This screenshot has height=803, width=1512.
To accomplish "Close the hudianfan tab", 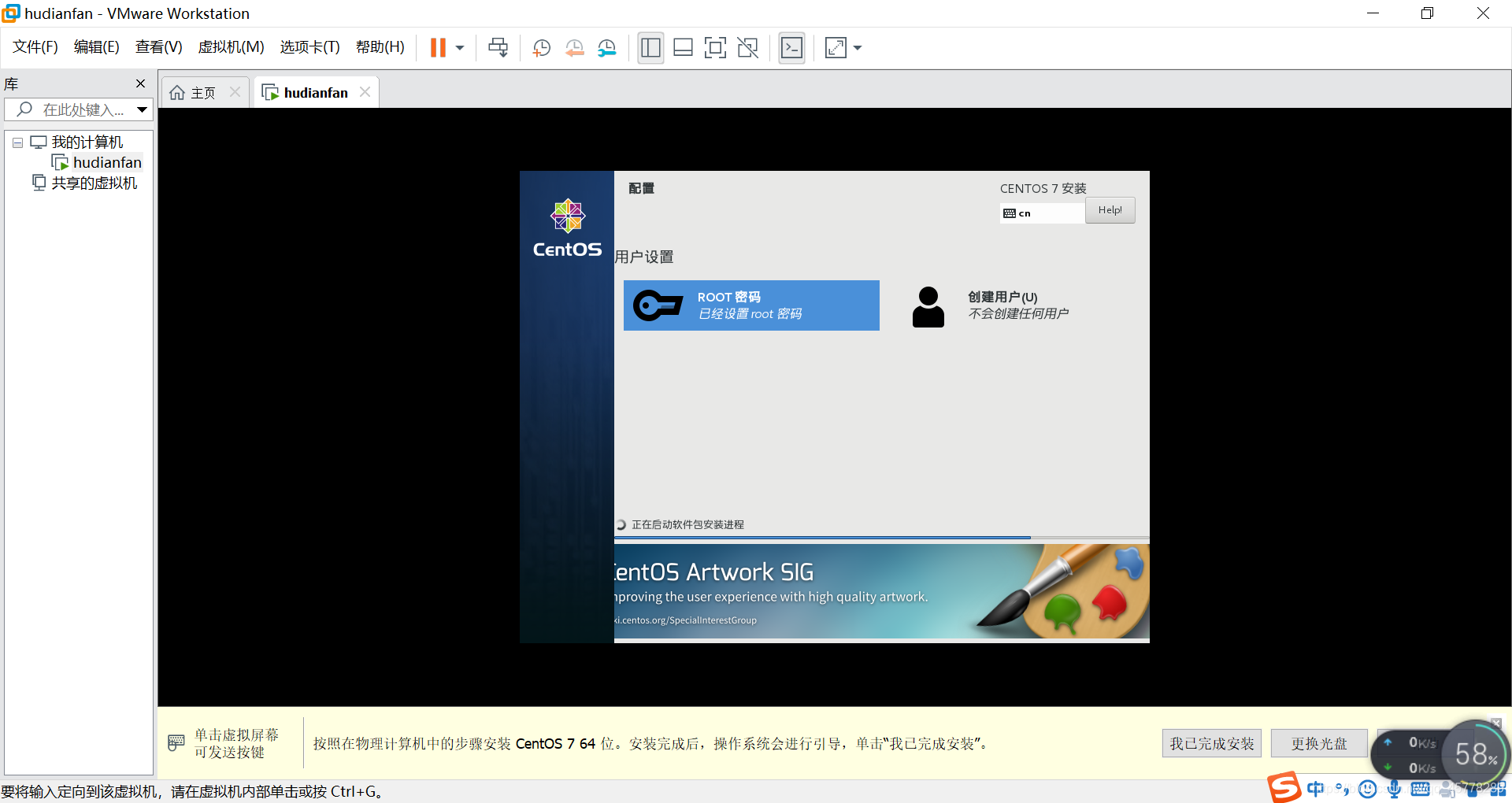I will coord(365,92).
